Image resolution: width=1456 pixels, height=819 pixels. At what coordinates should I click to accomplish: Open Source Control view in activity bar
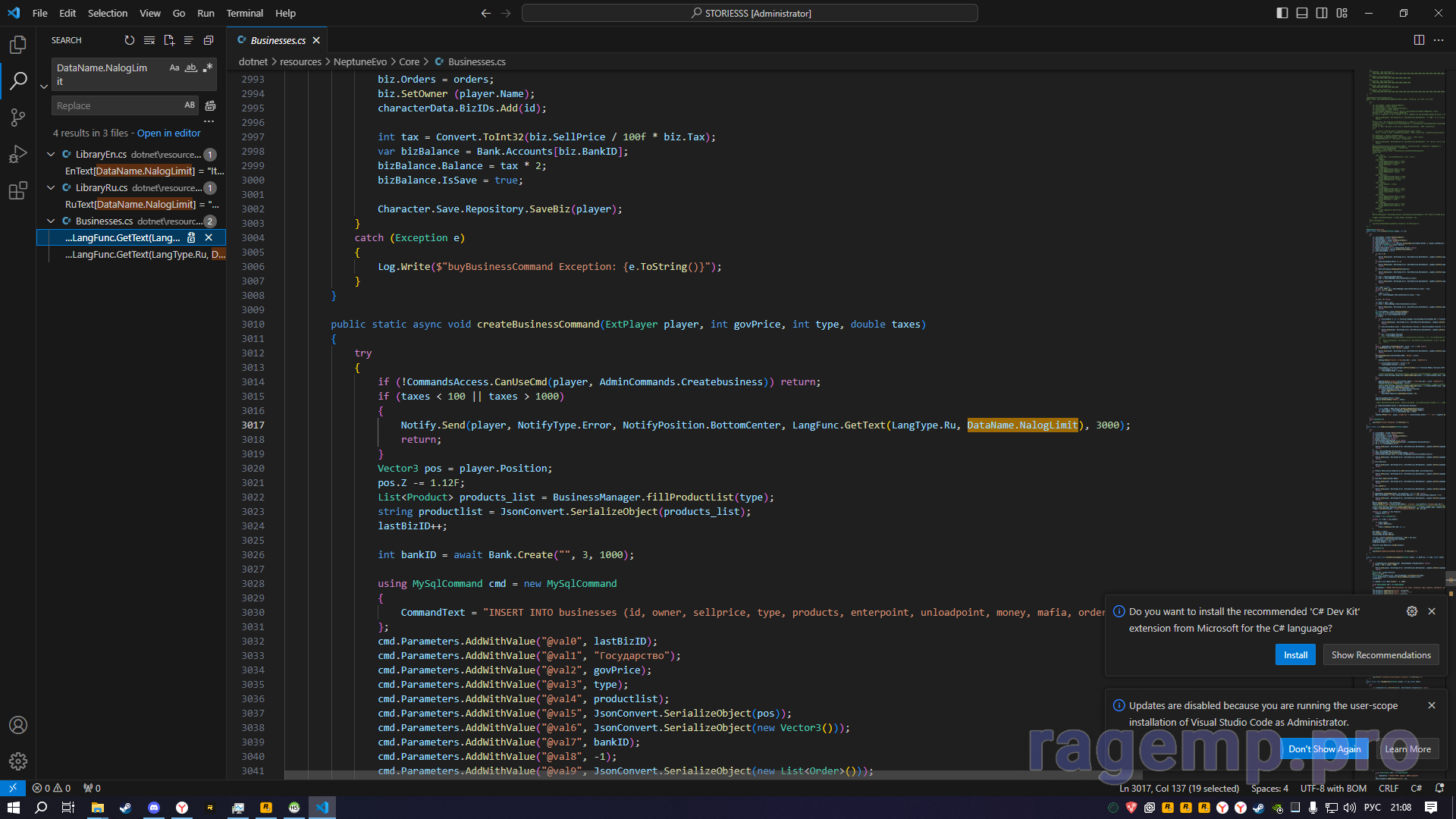point(18,117)
